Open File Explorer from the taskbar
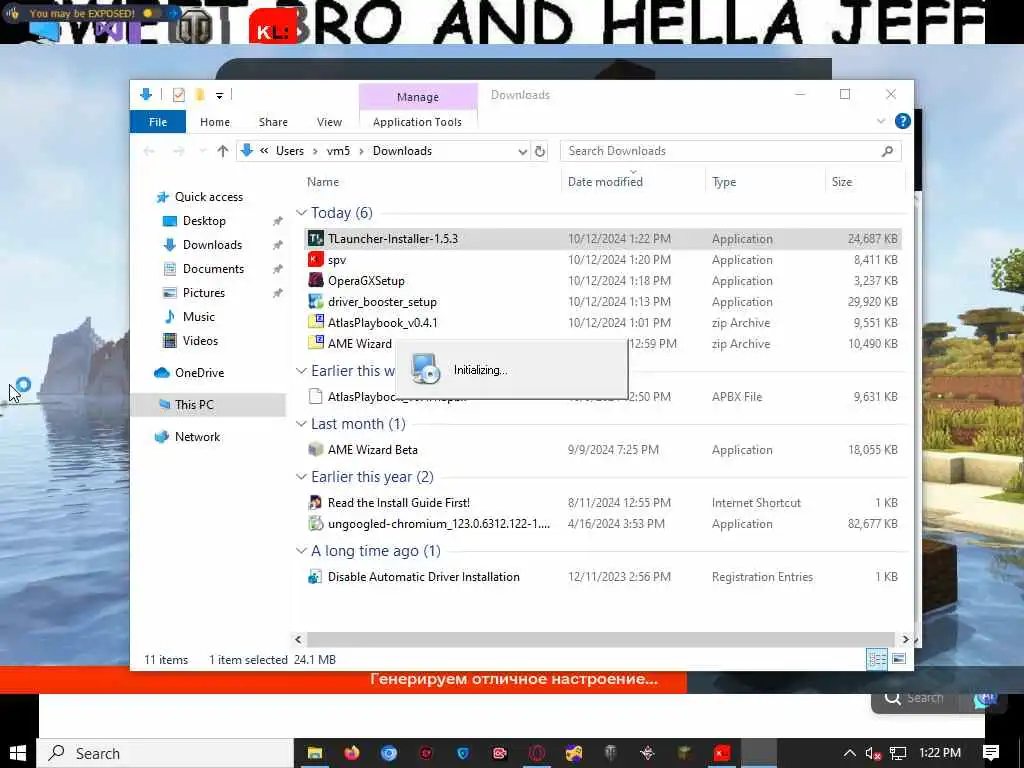Viewport: 1024px width, 768px height. 315,754
